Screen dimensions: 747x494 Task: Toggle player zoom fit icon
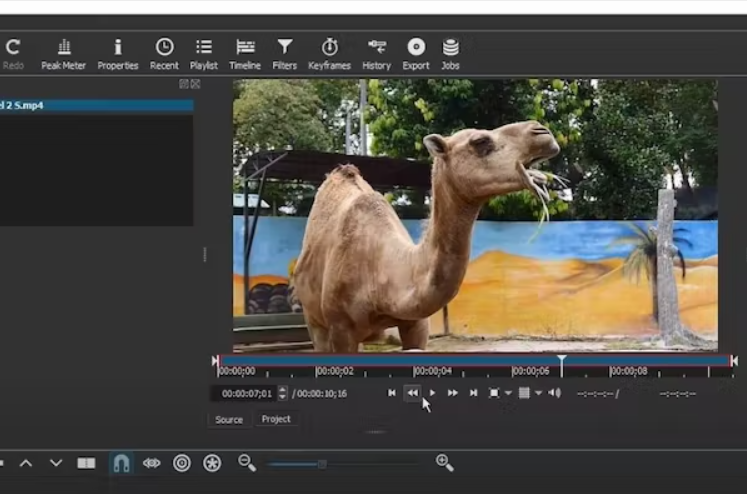(494, 393)
